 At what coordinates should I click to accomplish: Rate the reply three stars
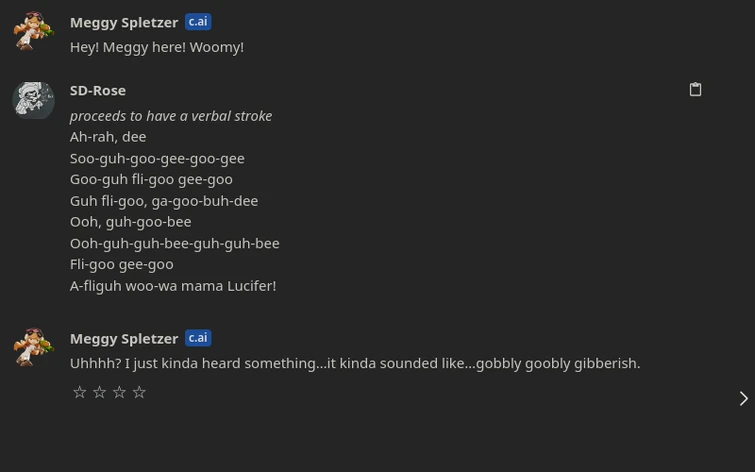pyautogui.click(x=120, y=392)
